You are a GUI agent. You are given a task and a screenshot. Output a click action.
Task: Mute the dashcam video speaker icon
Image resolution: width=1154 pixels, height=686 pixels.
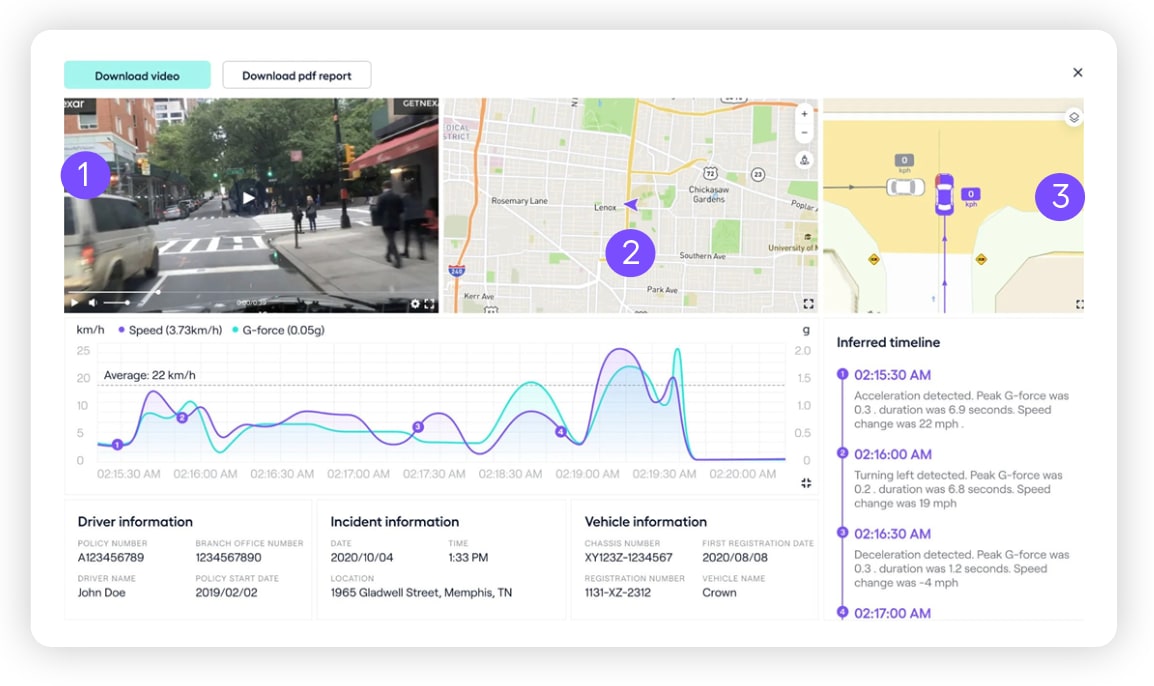(x=93, y=303)
